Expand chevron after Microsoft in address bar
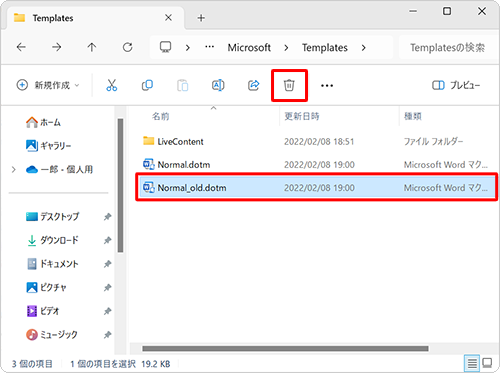The height and width of the screenshot is (373, 500). pyautogui.click(x=286, y=48)
